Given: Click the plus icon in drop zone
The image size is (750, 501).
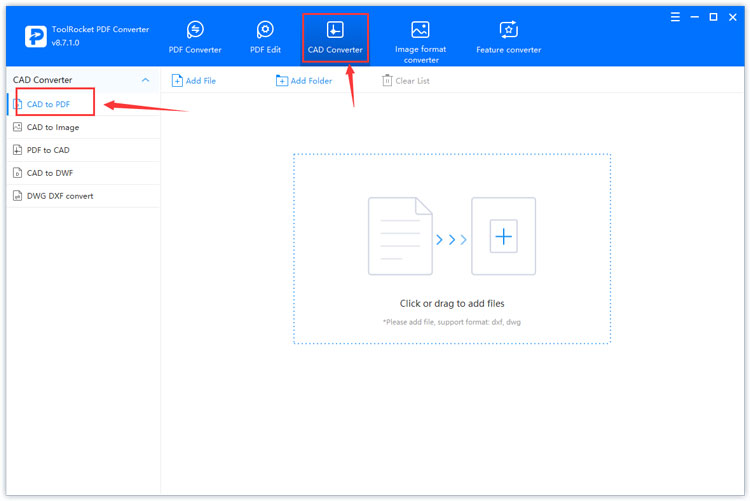Looking at the screenshot, I should pyautogui.click(x=503, y=236).
